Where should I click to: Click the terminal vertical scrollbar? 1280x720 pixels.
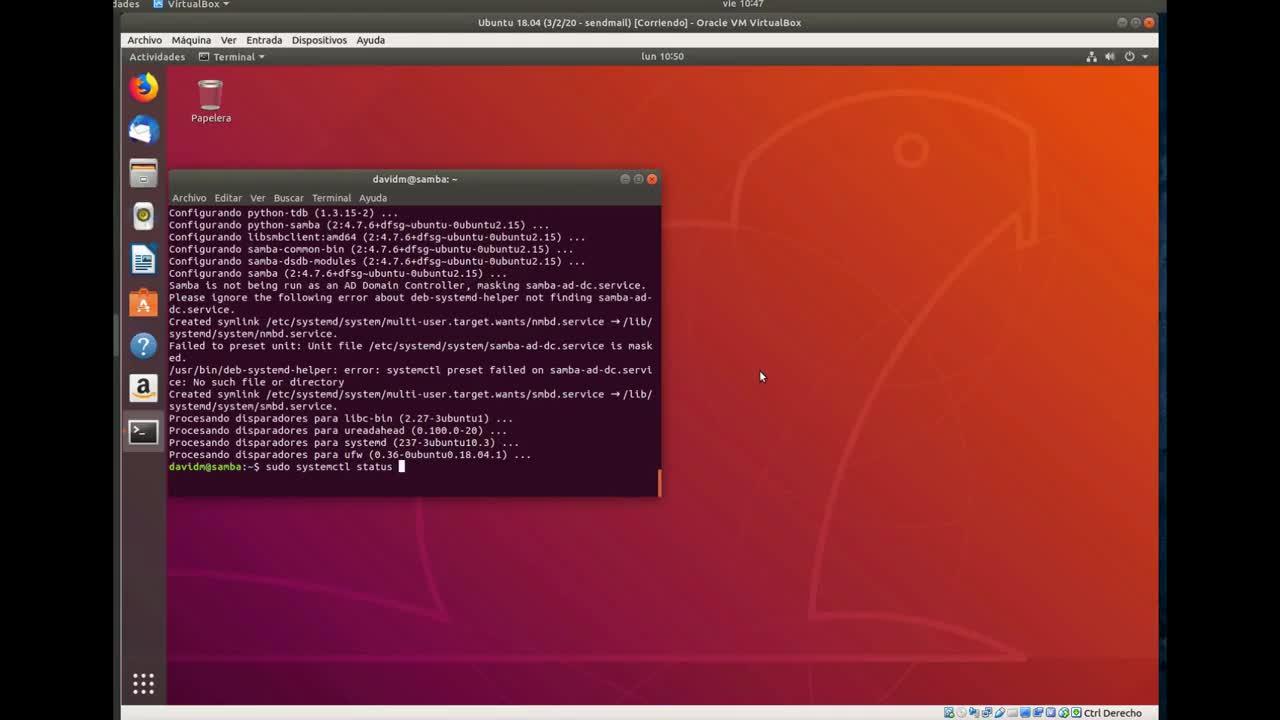[x=659, y=482]
